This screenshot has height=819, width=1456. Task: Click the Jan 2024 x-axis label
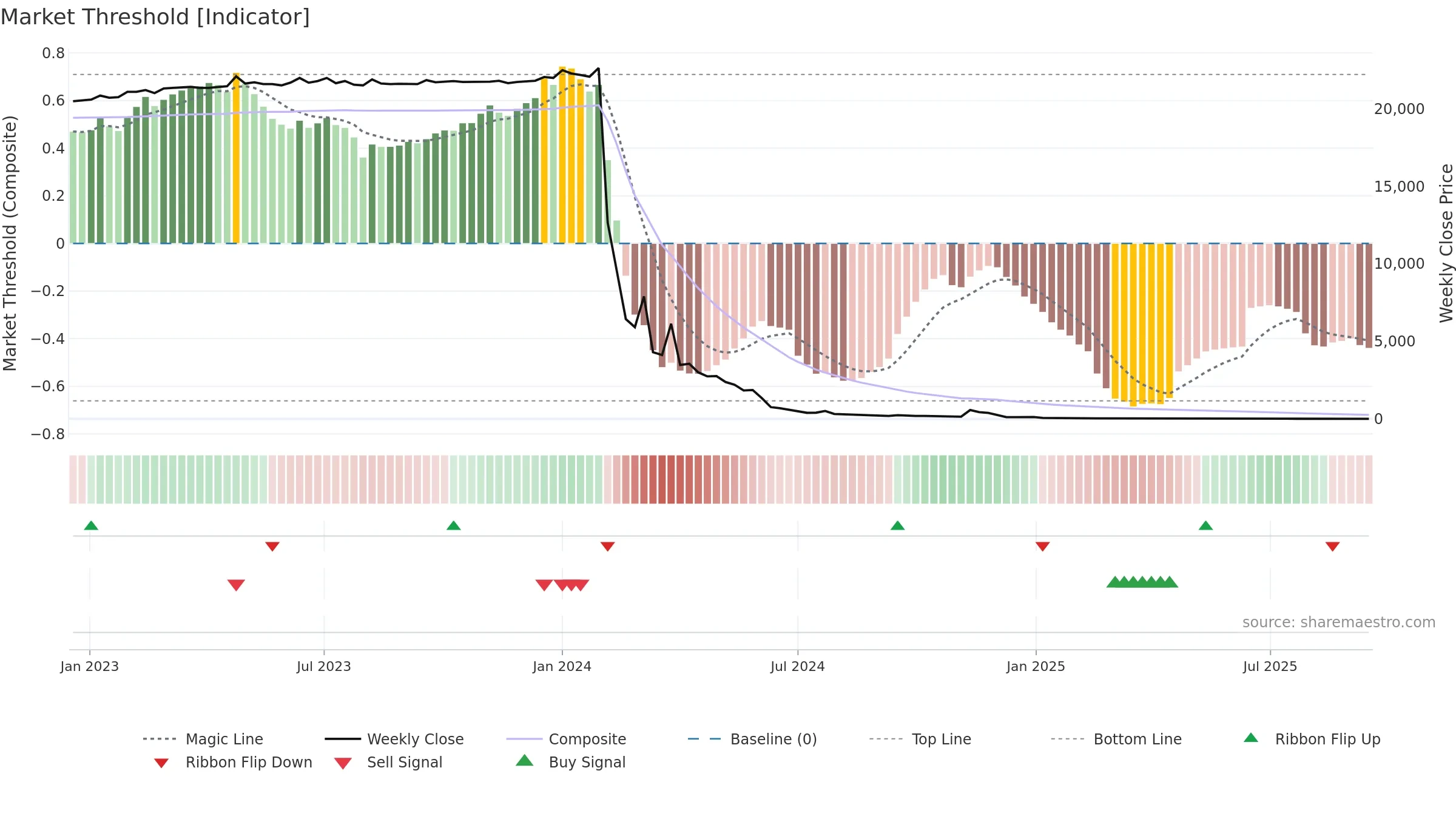(562, 667)
